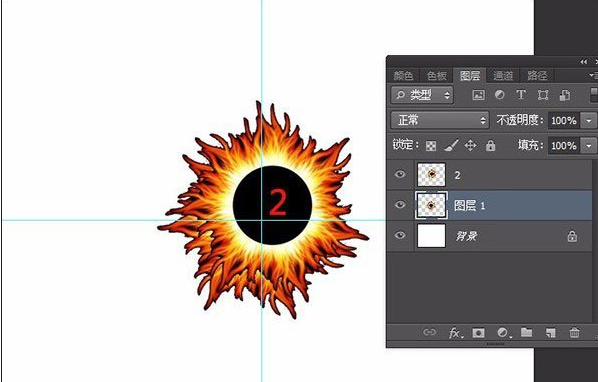This screenshot has width=598, height=382.
Task: Lock transparent pixels icon
Action: [431, 146]
